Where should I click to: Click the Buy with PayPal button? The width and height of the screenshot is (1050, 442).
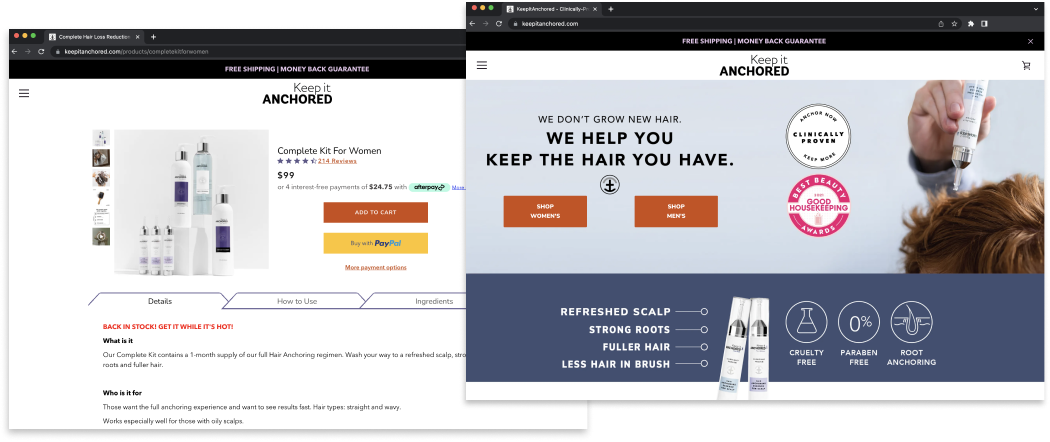[x=376, y=243]
